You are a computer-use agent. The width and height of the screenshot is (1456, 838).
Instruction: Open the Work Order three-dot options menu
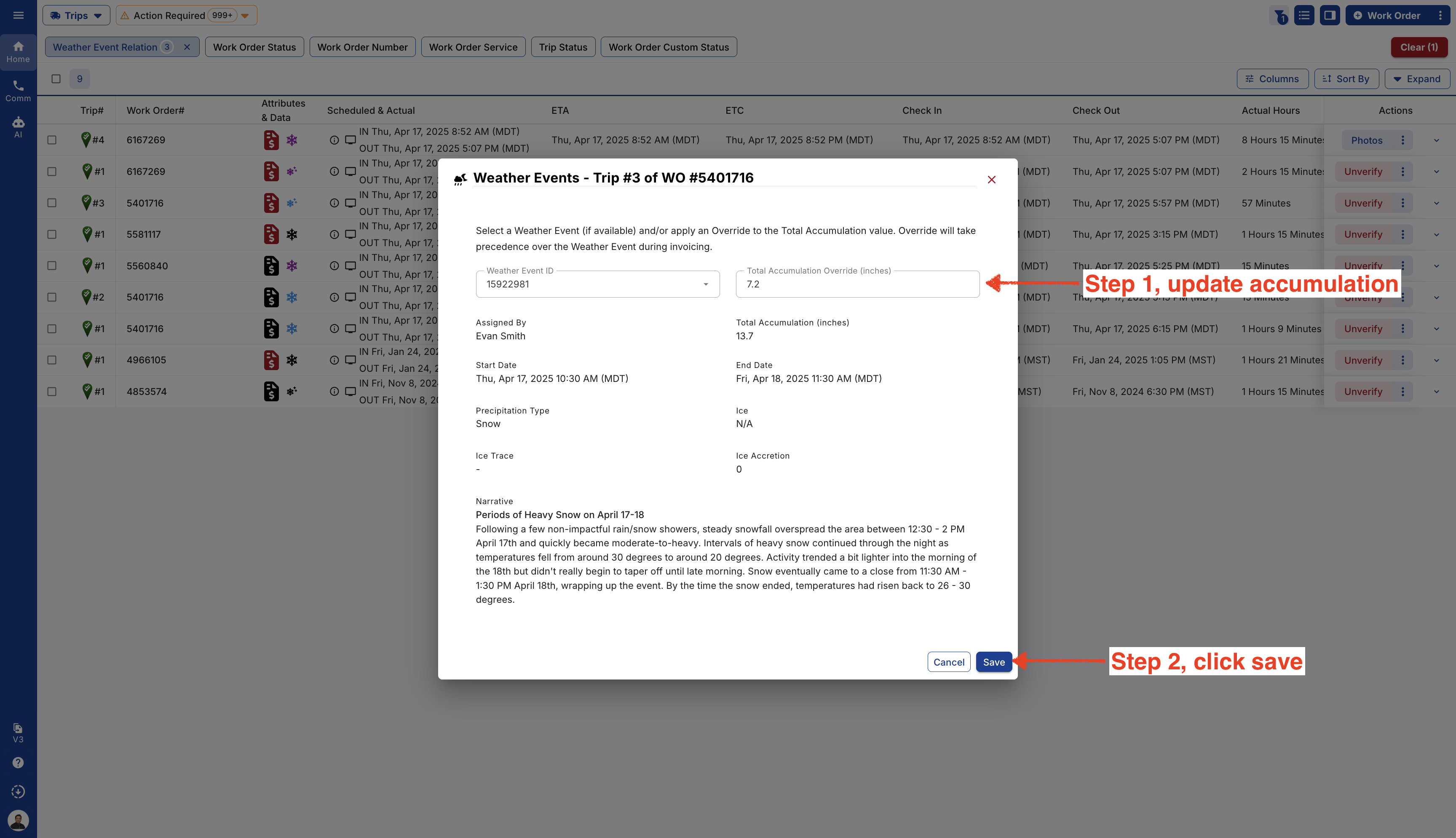pos(1440,16)
